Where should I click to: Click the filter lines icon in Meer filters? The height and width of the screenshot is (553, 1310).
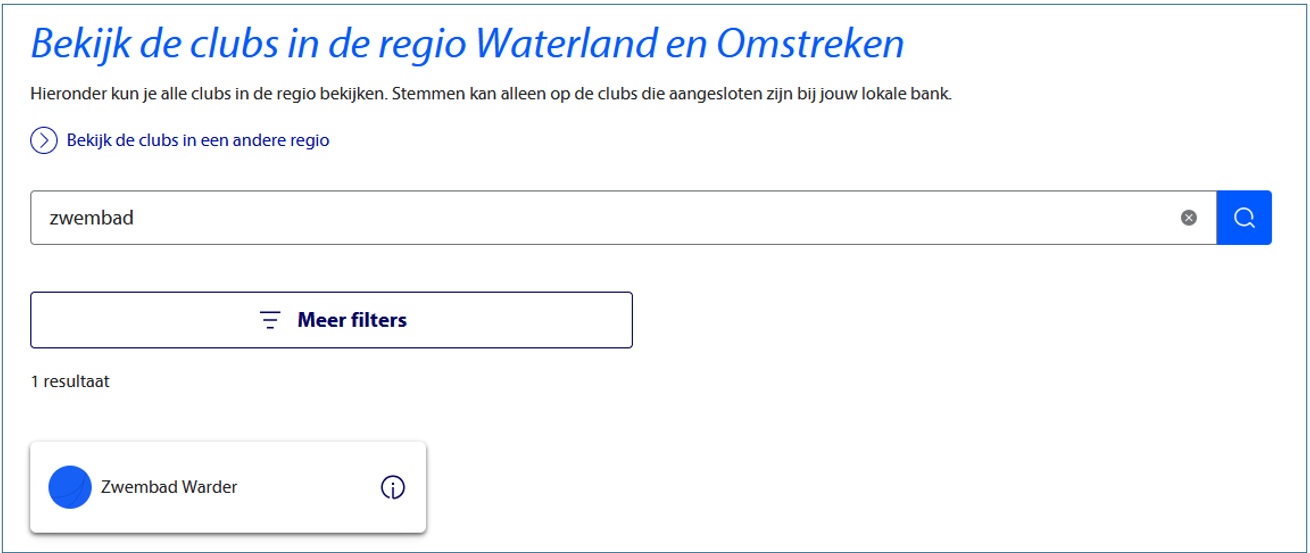point(270,321)
